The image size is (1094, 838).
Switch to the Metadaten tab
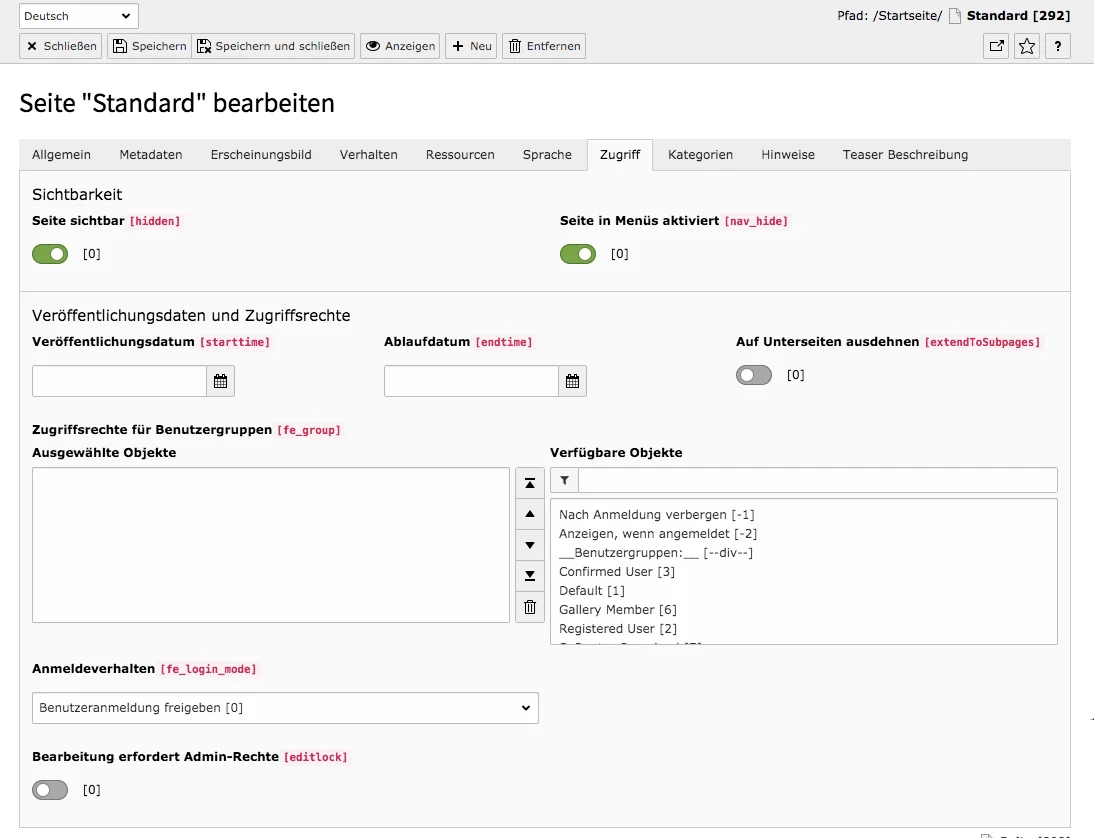[151, 154]
